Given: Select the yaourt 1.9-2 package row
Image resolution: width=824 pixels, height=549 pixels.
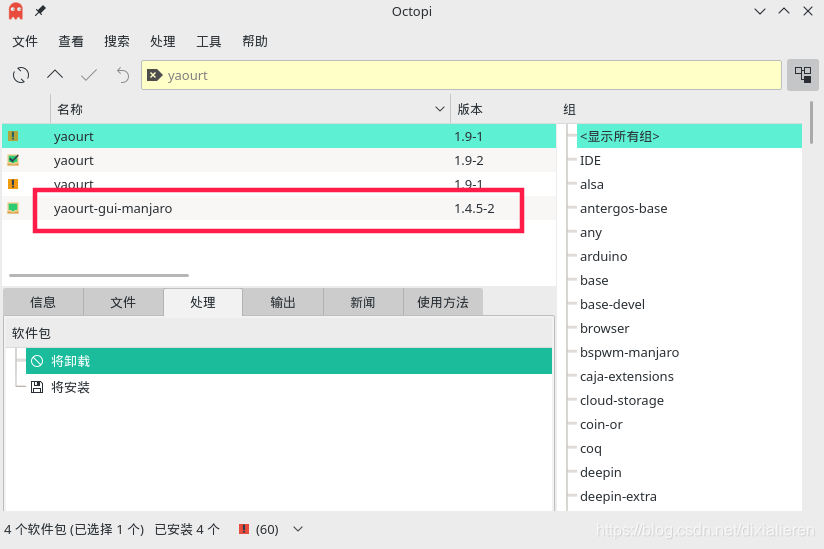Looking at the screenshot, I should point(279,160).
